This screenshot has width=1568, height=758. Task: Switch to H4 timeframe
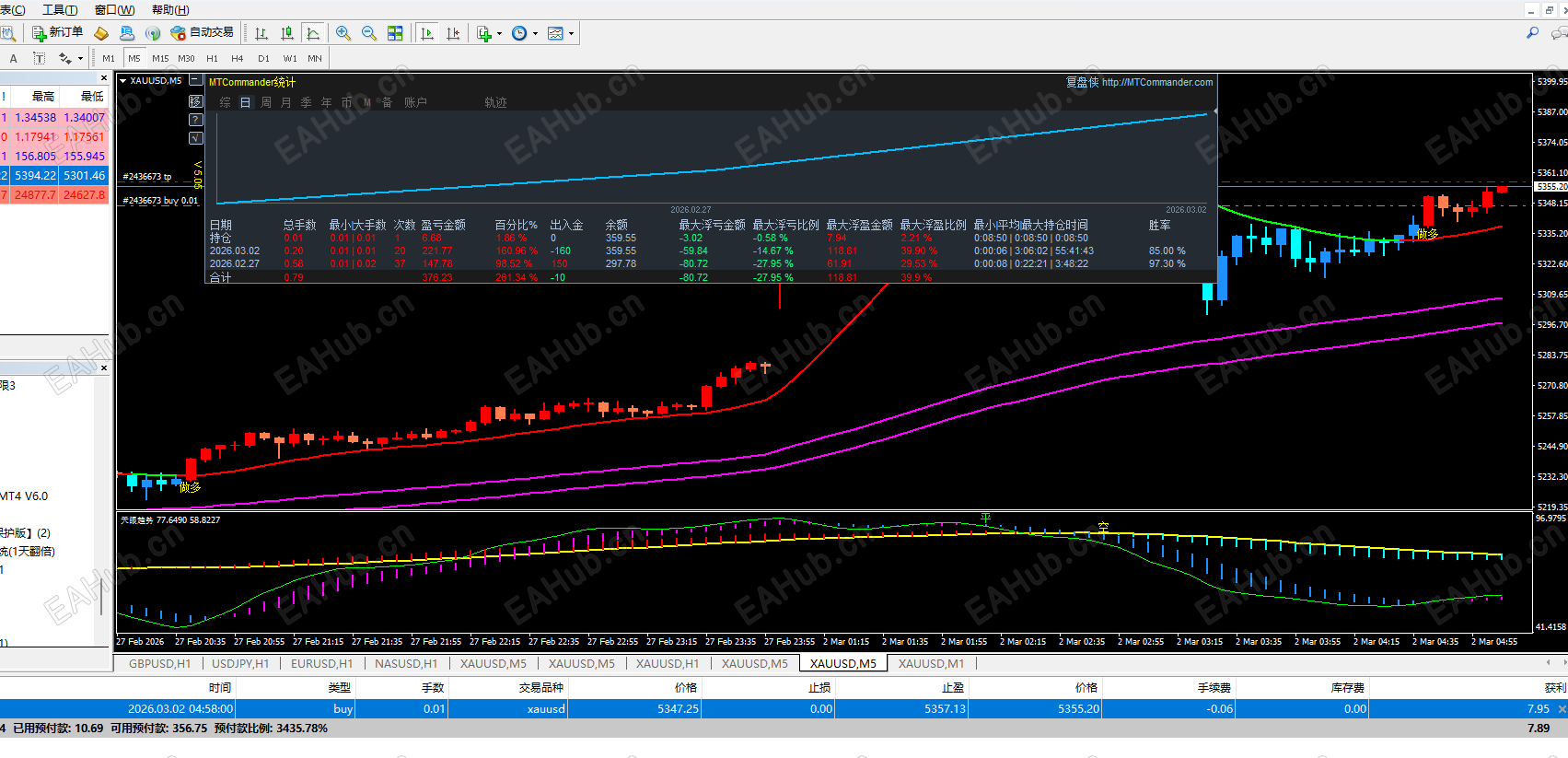coord(238,58)
